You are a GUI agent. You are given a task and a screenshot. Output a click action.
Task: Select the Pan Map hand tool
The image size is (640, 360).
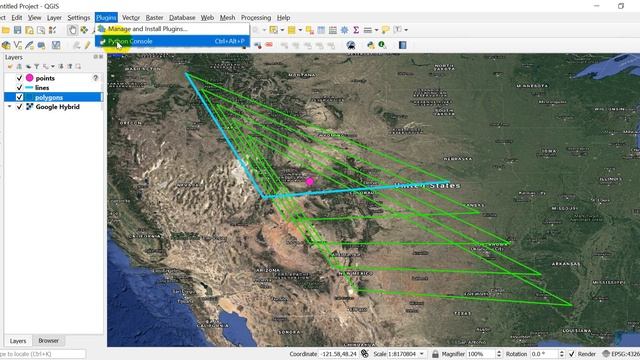[x=72, y=30]
